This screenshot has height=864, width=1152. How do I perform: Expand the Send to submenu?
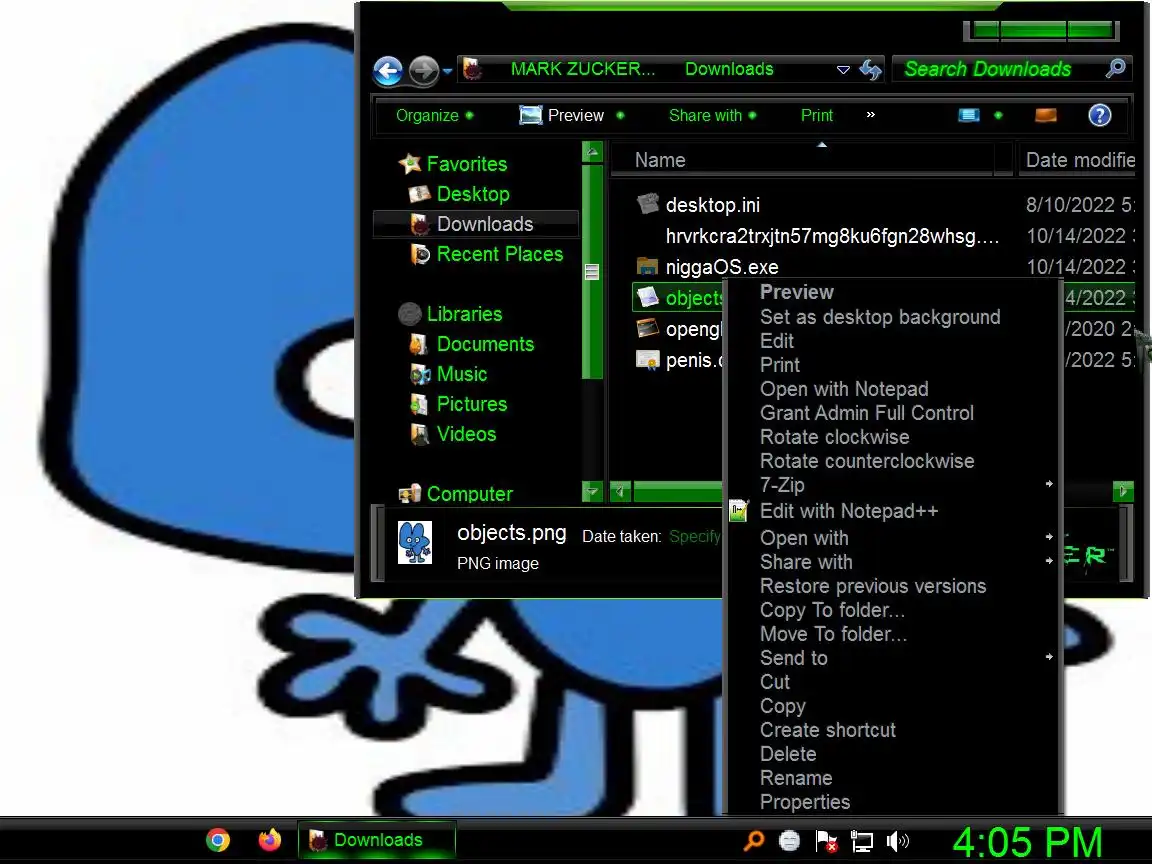[x=893, y=658]
